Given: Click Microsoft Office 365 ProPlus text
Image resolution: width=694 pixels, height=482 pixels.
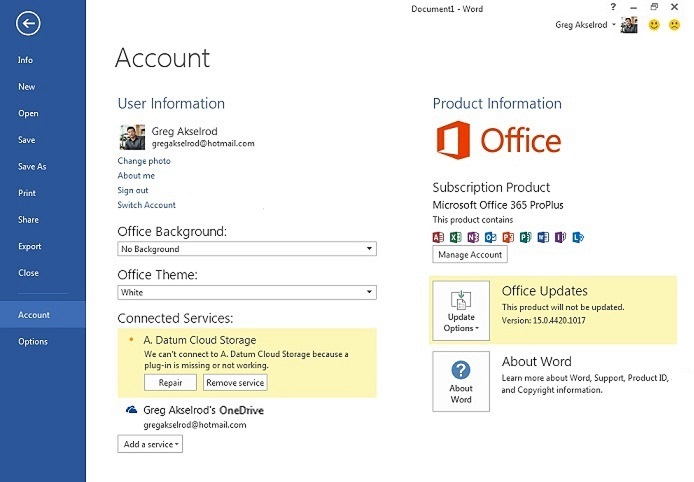Looking at the screenshot, I should pyautogui.click(x=498, y=205).
